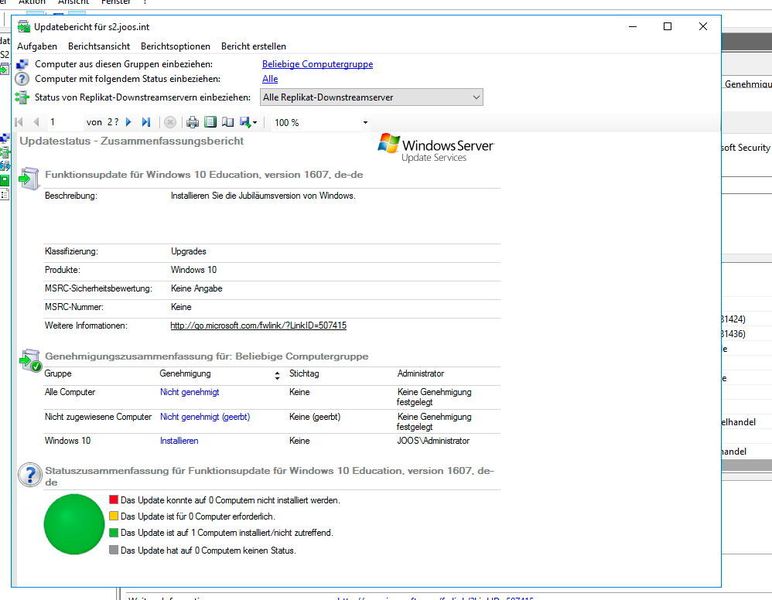Close the Updatebericht window
Screen dimensions: 772x600
tap(703, 27)
